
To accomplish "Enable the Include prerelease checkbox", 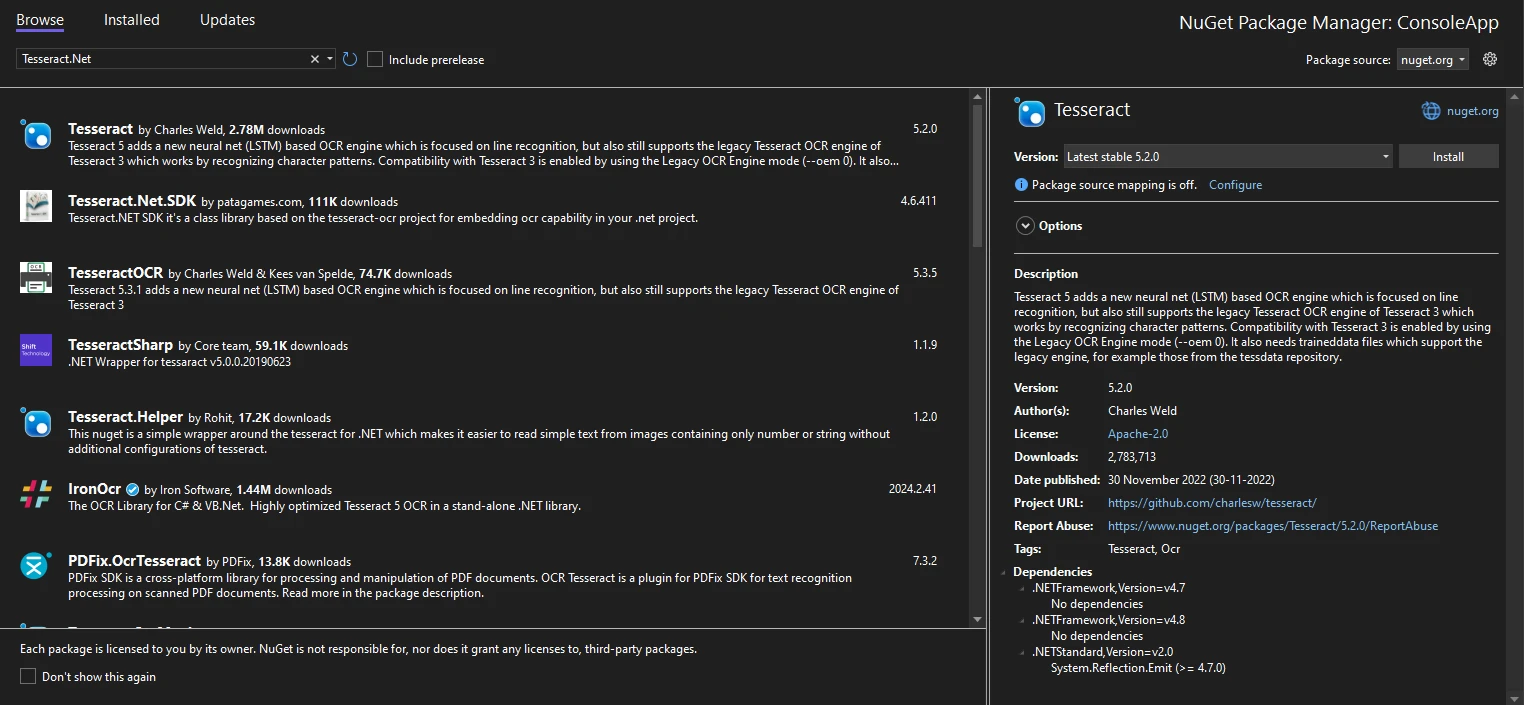I will point(375,60).
